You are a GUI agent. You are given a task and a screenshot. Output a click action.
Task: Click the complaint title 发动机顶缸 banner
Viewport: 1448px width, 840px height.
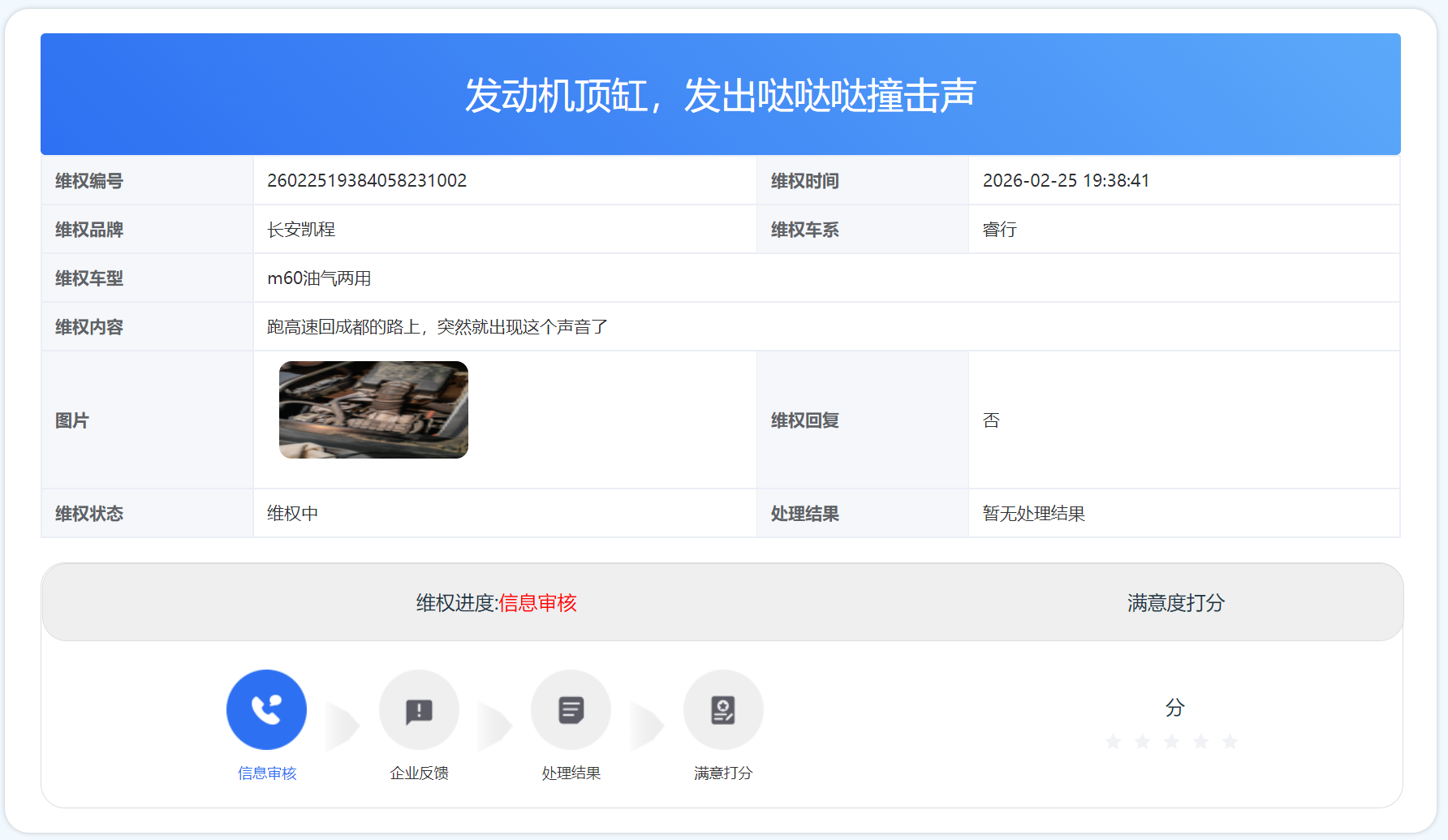pos(720,95)
